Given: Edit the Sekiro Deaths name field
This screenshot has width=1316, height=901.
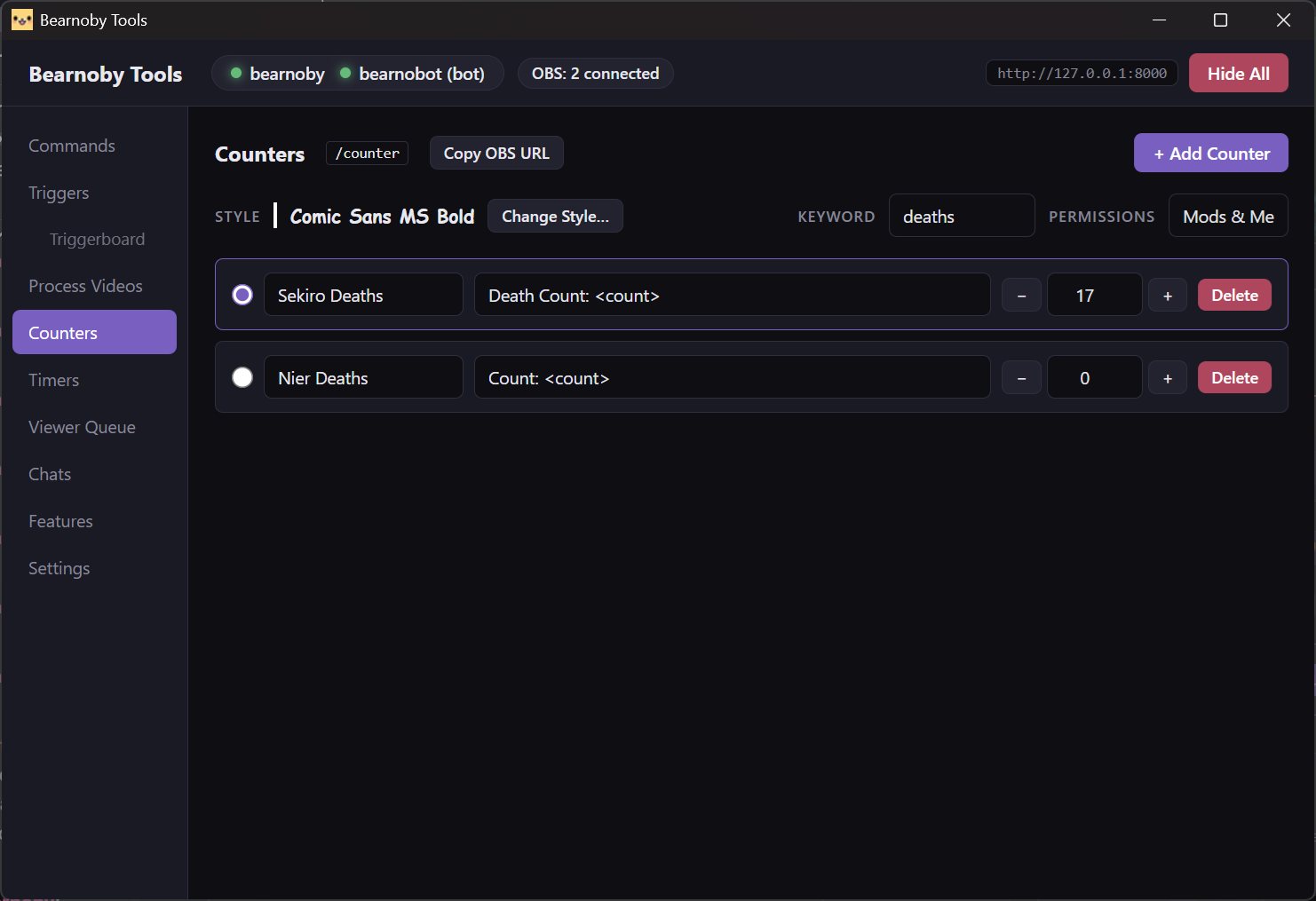Looking at the screenshot, I should [363, 295].
